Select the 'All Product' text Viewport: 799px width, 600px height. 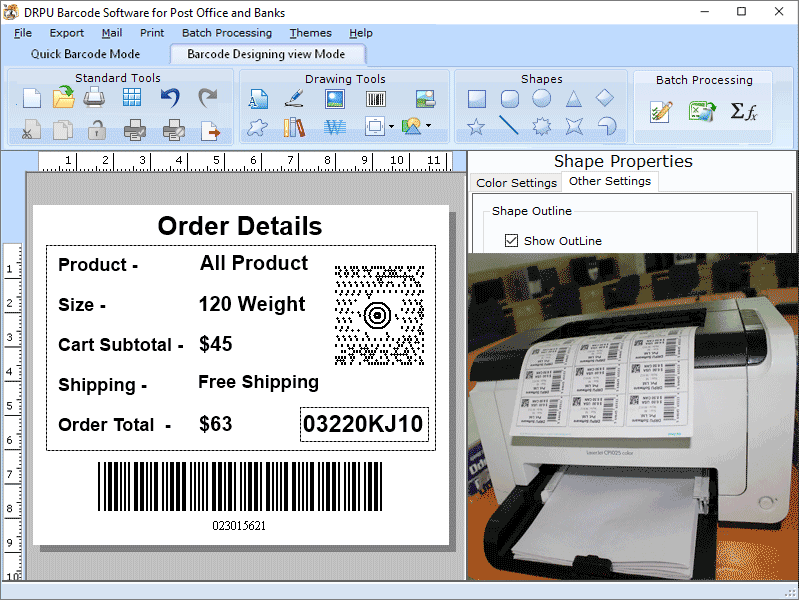[254, 263]
